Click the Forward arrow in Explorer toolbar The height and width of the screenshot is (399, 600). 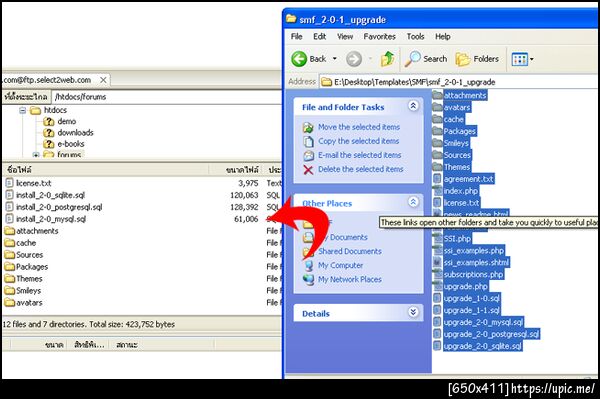pyautogui.click(x=354, y=59)
